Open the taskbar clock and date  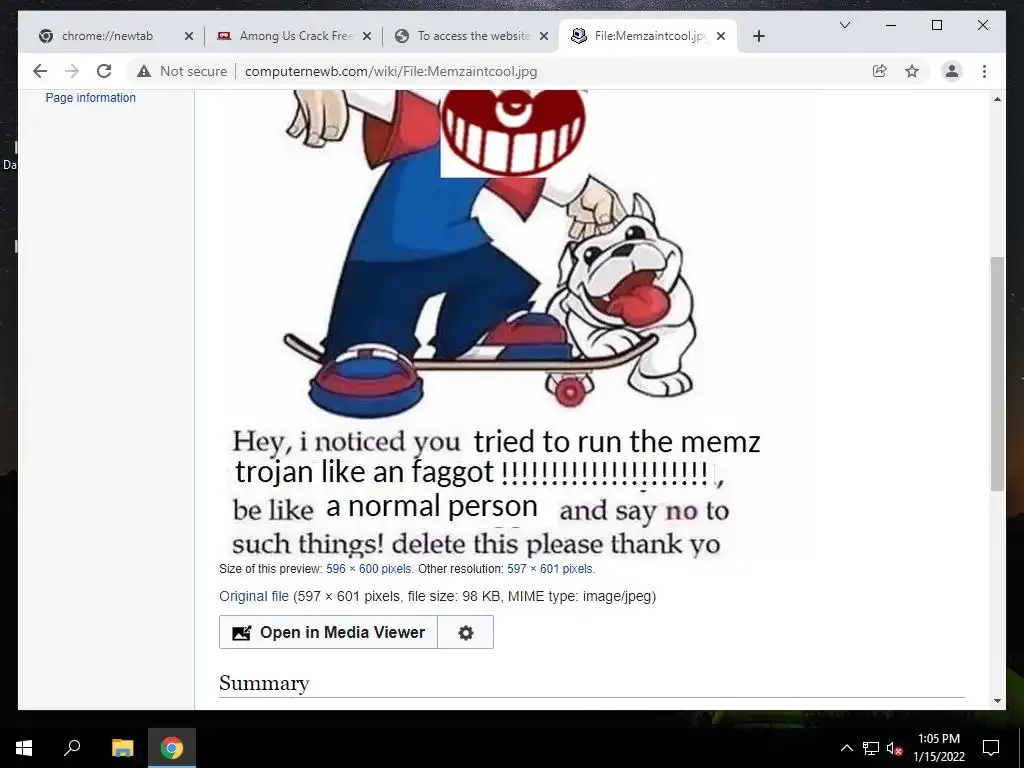pos(938,748)
